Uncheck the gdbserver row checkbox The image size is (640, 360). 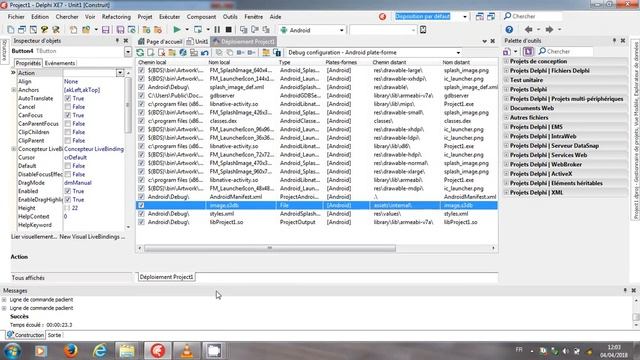pyautogui.click(x=141, y=96)
